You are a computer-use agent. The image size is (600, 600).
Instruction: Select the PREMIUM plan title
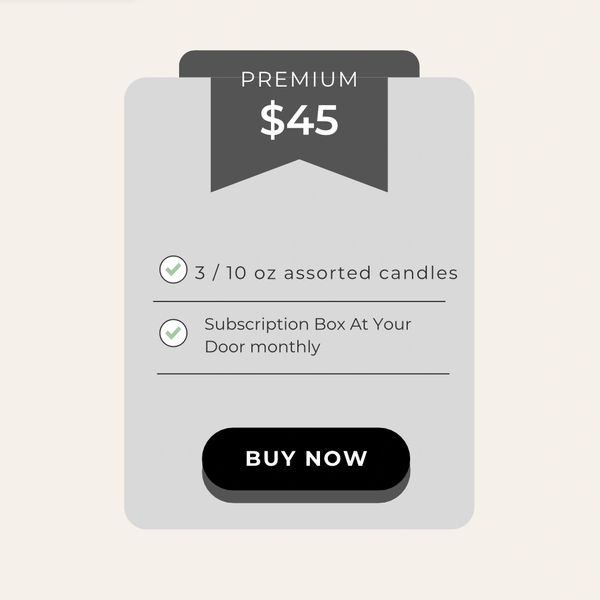299,80
